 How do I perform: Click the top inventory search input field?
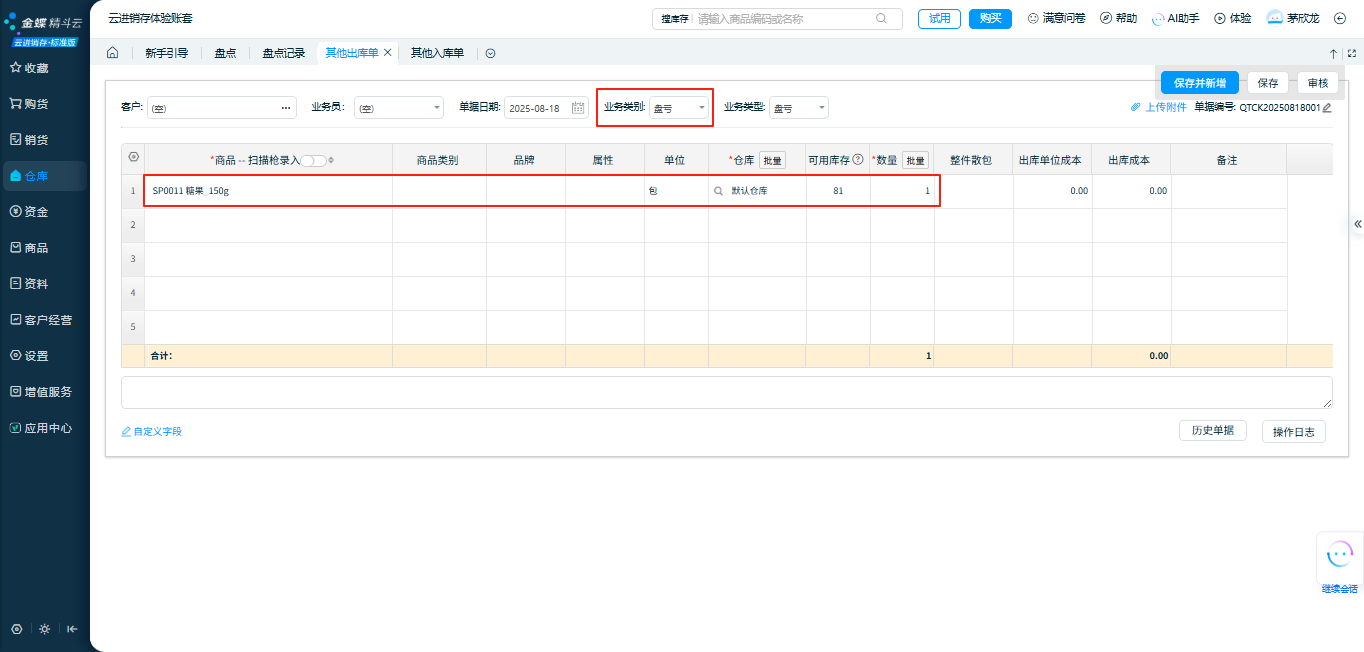pos(785,18)
